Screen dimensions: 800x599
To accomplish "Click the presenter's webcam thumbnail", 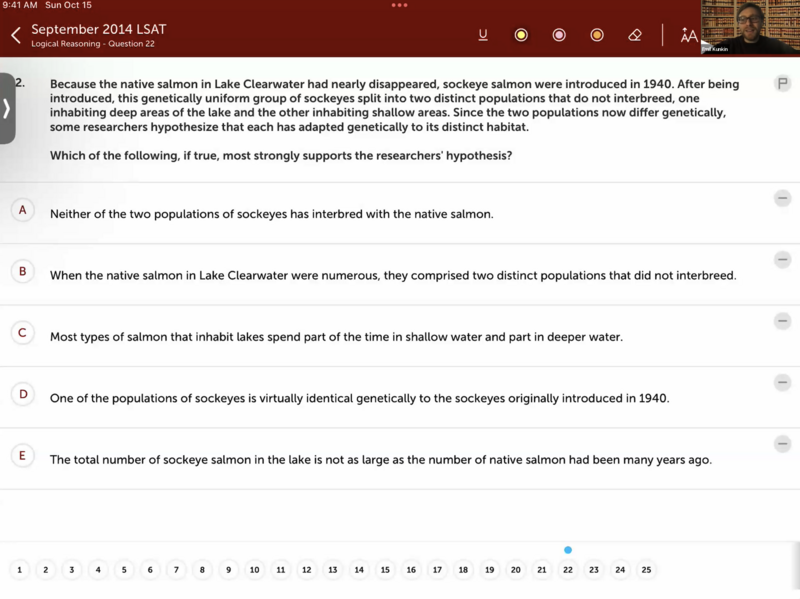I will tap(750, 27).
